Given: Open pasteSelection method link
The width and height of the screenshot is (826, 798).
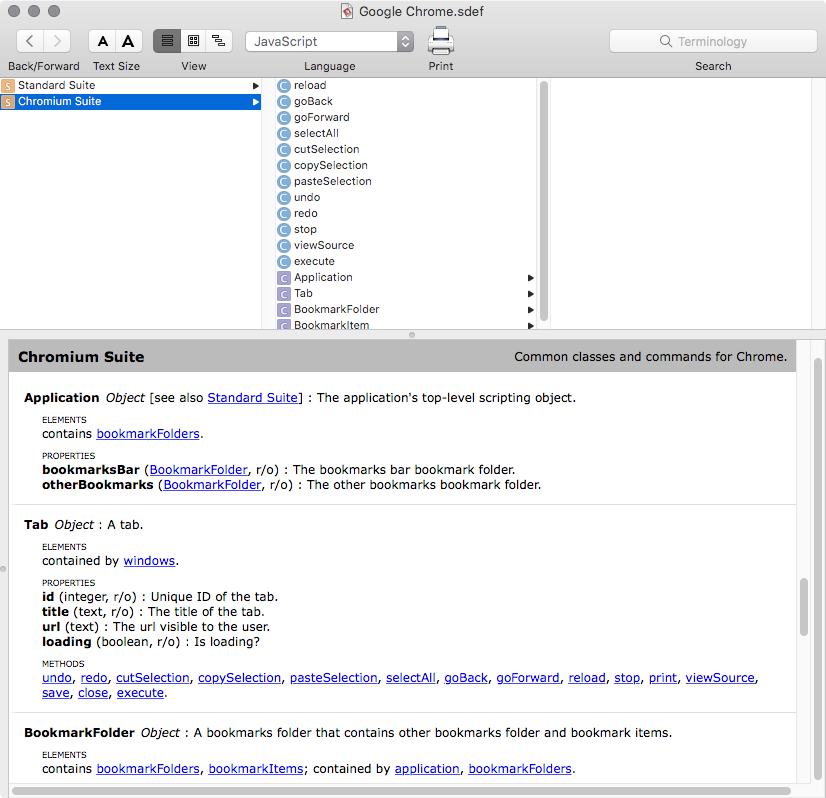Looking at the screenshot, I should pyautogui.click(x=334, y=678).
